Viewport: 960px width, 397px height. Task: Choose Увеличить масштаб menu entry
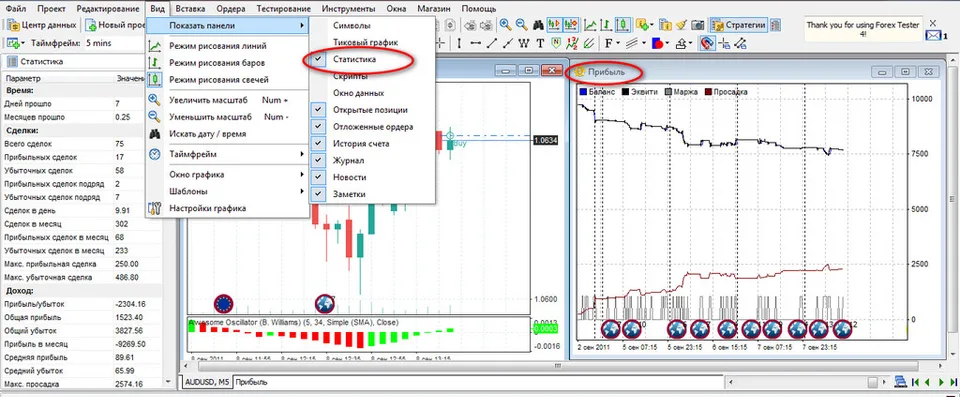point(227,100)
